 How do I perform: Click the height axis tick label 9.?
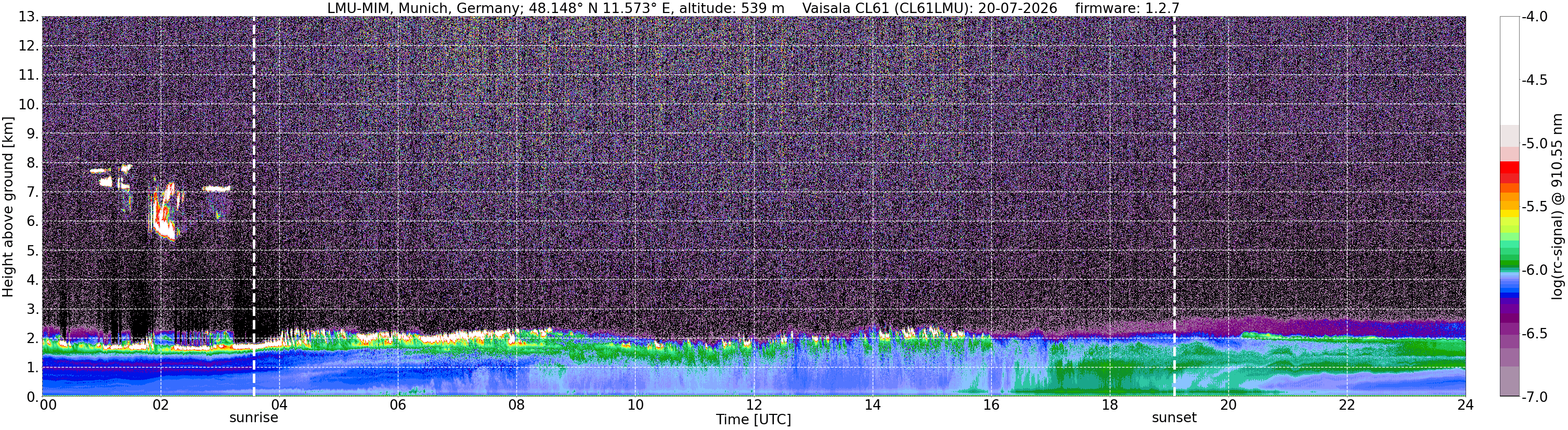click(x=32, y=134)
